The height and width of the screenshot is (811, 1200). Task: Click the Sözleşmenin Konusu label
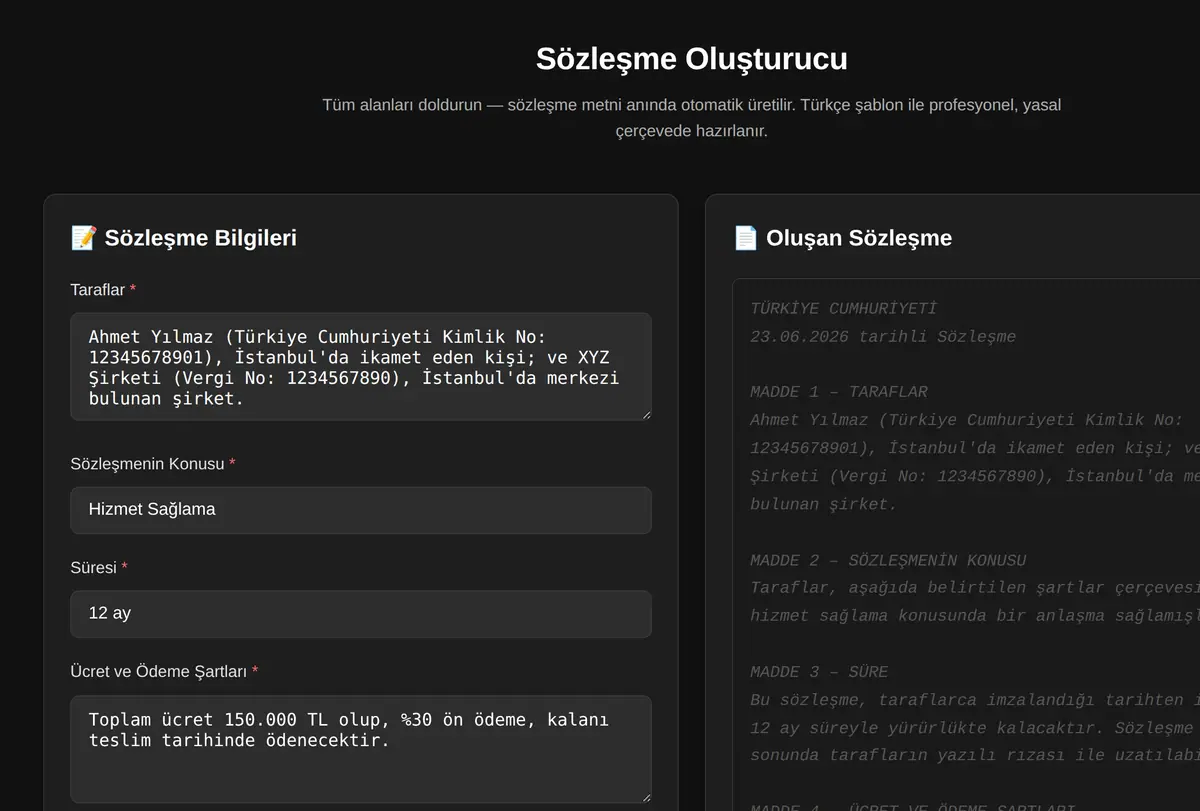coord(147,464)
